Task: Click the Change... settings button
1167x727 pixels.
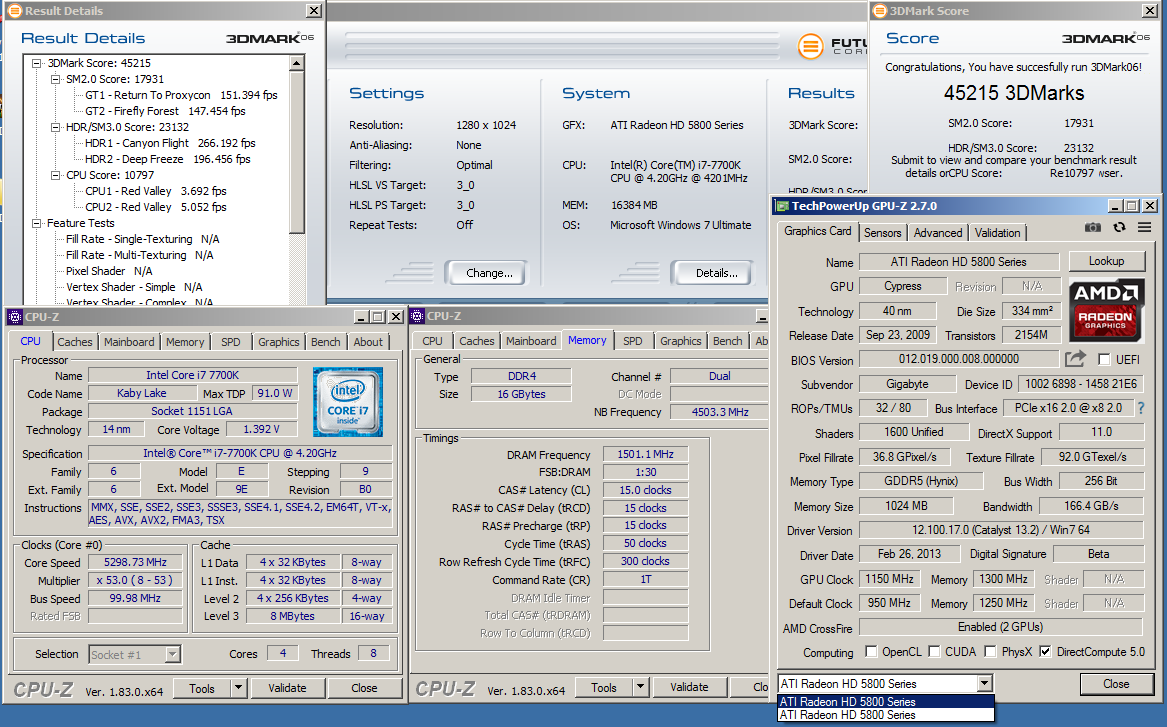Action: (x=489, y=273)
